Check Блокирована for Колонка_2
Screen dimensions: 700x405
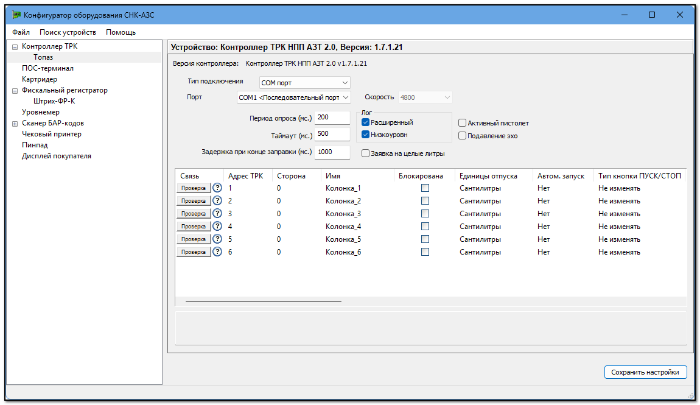(x=425, y=201)
